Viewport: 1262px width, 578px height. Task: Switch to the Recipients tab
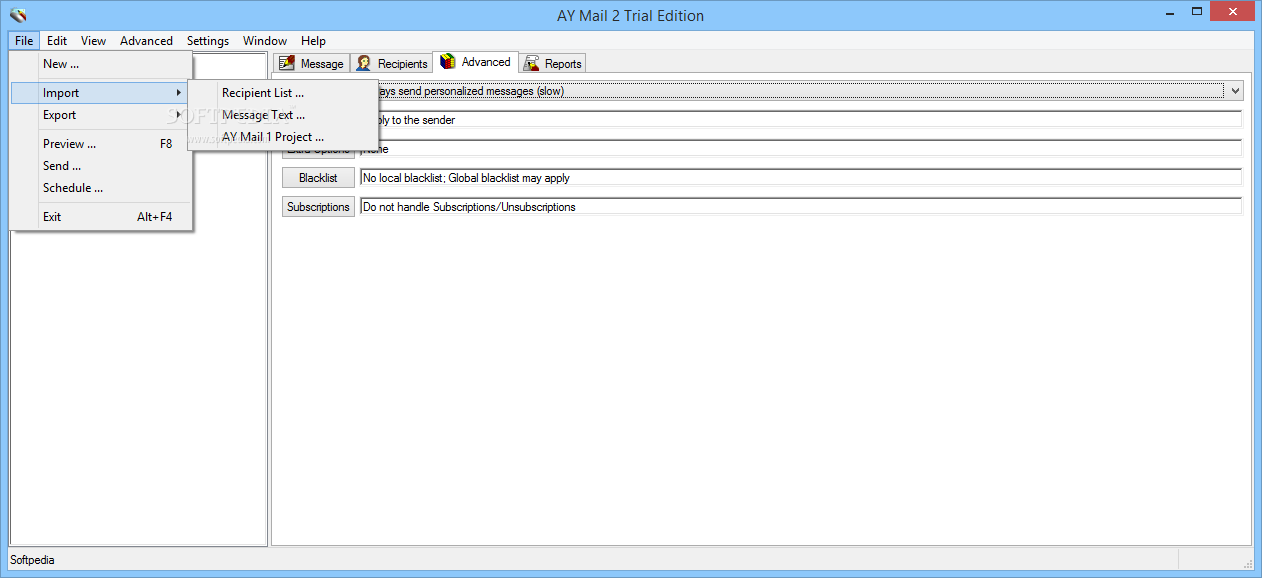[391, 63]
